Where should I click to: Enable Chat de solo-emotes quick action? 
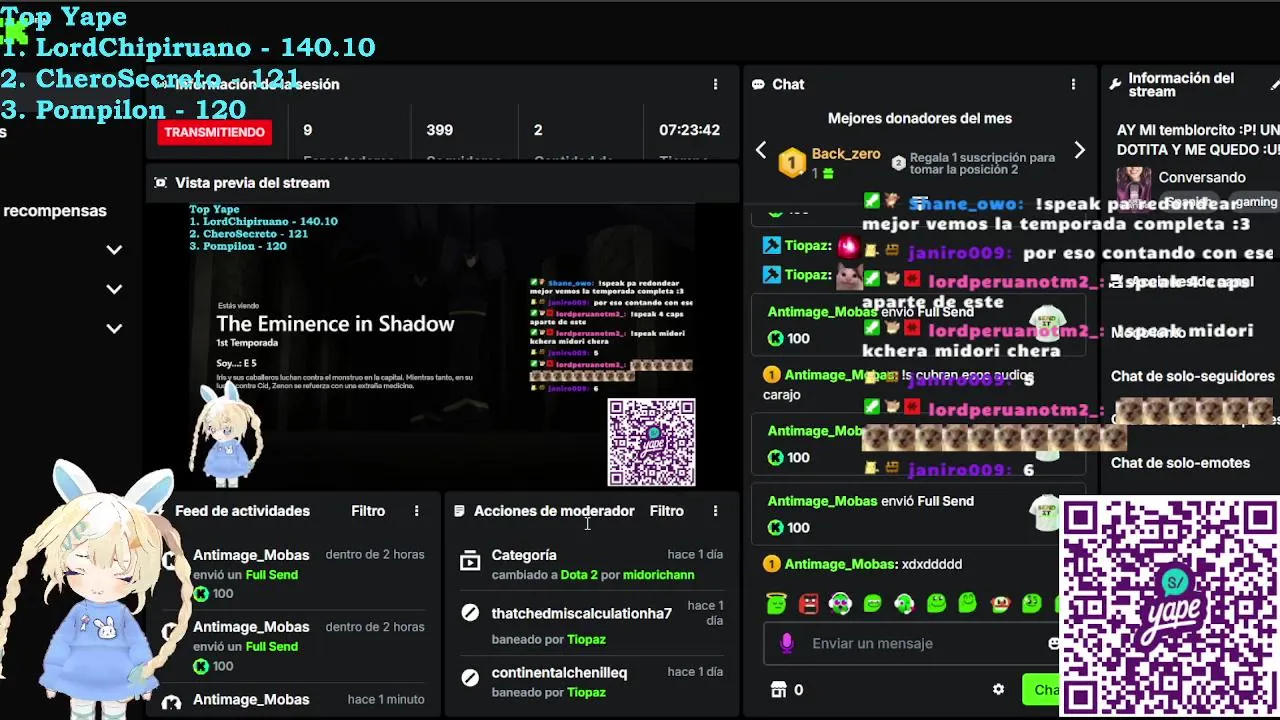(1181, 463)
